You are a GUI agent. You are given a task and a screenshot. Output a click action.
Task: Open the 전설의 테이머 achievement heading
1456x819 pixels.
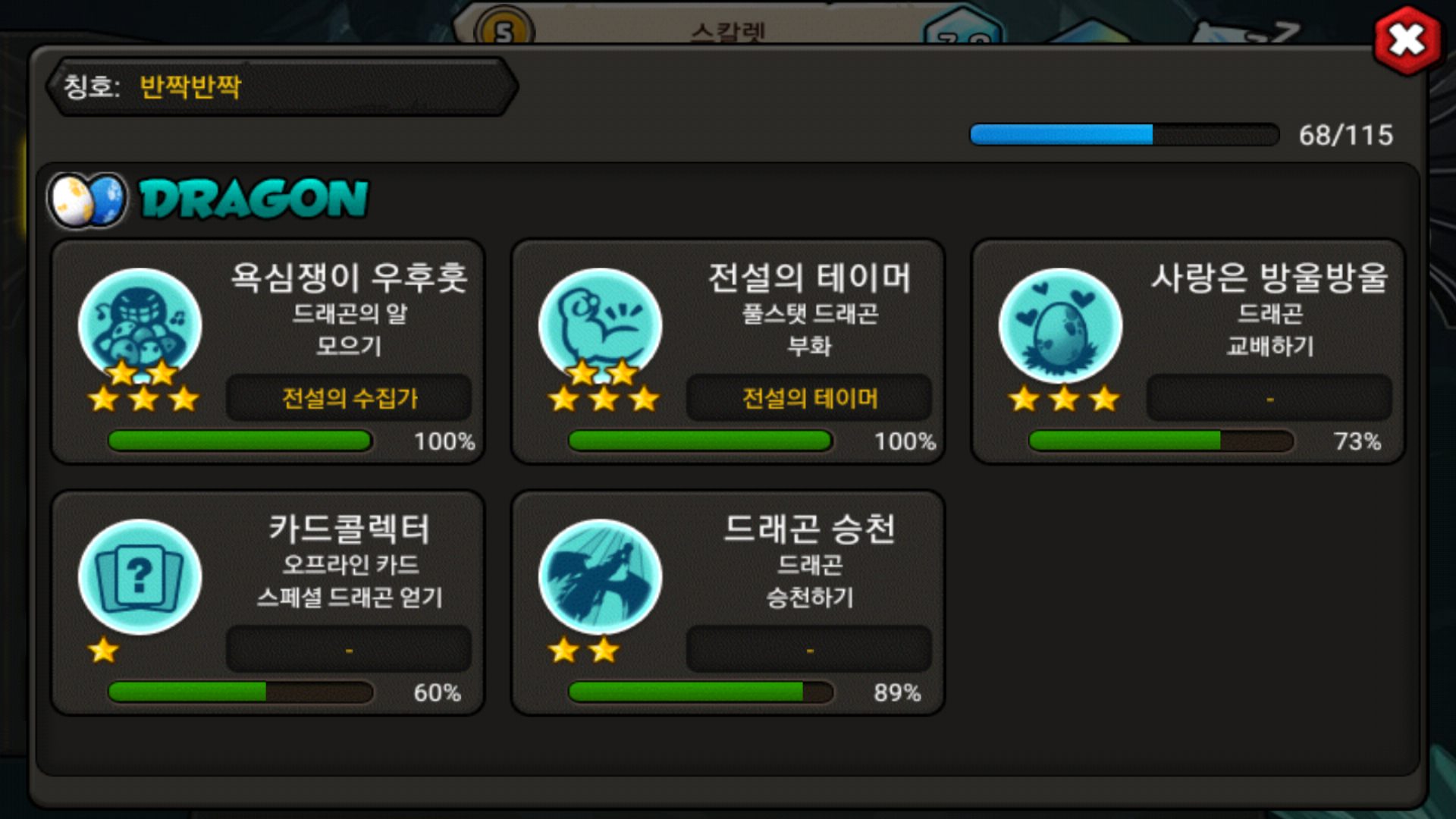click(809, 278)
